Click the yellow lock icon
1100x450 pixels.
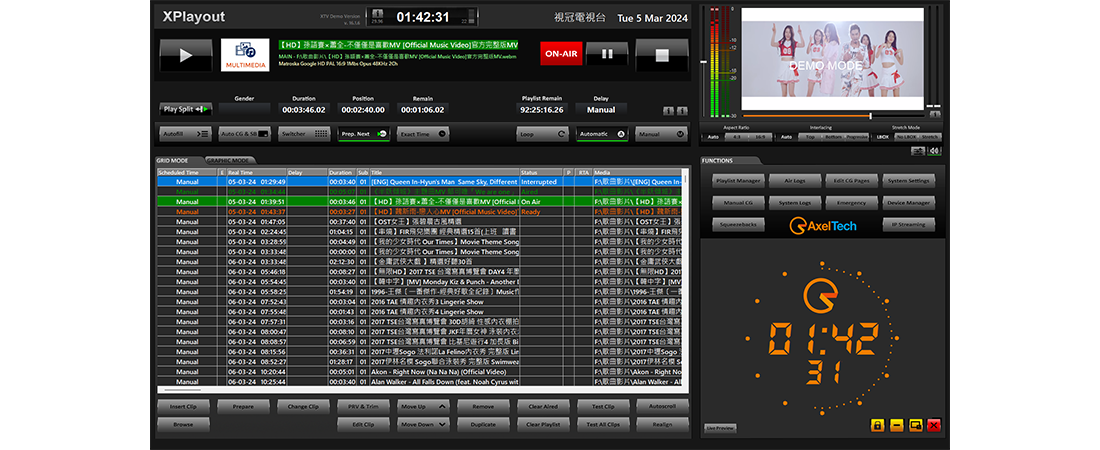[x=877, y=425]
